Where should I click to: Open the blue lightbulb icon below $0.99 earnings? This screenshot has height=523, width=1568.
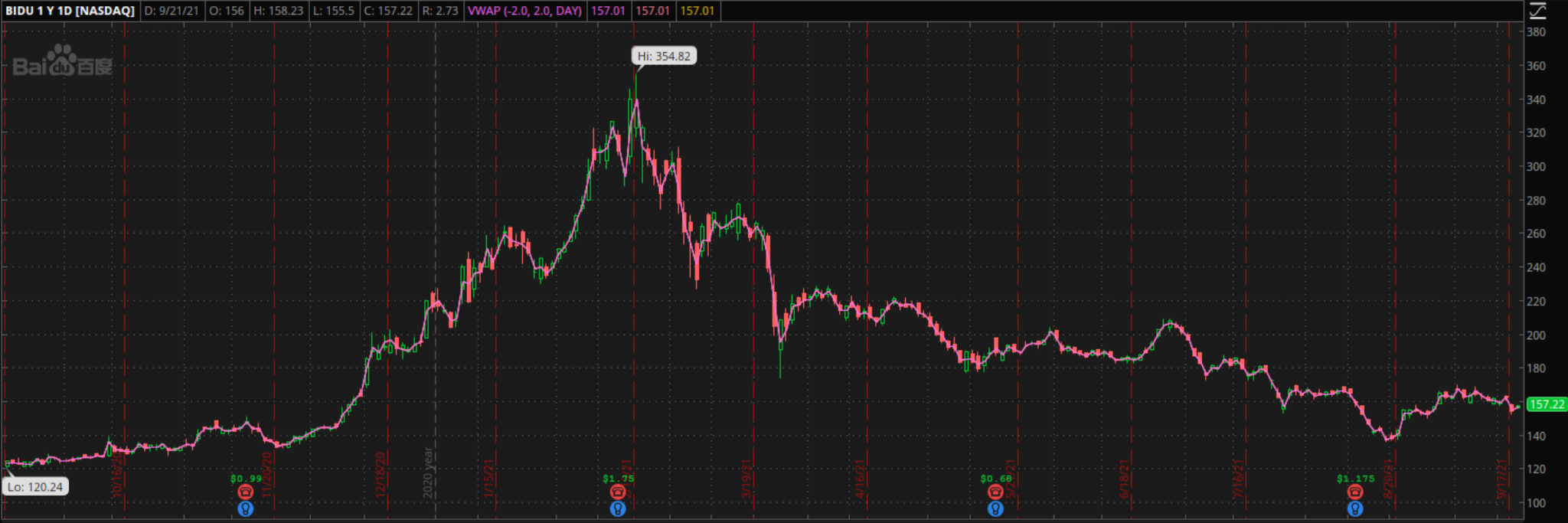pyautogui.click(x=245, y=508)
